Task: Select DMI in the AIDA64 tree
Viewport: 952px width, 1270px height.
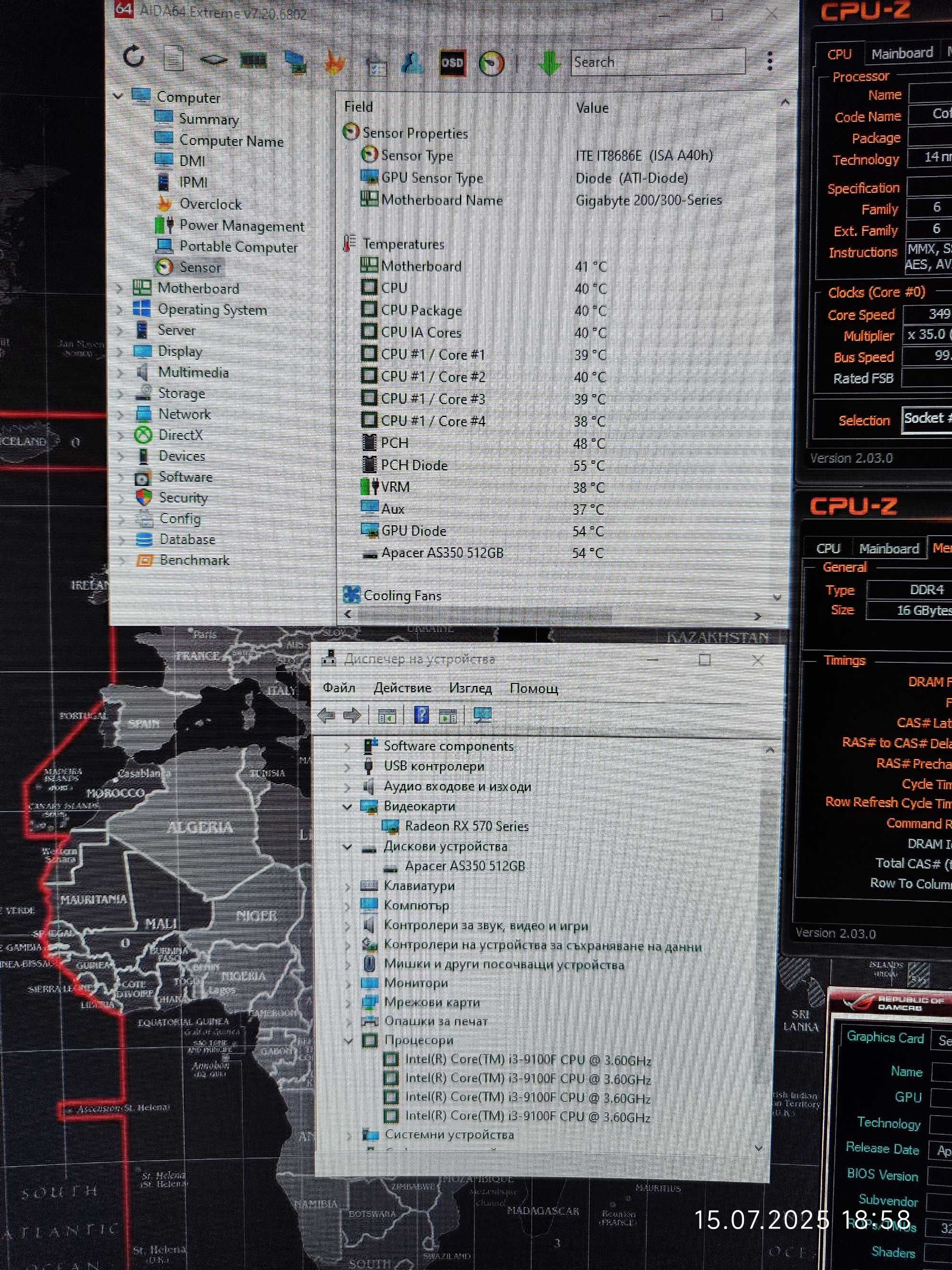Action: [192, 161]
